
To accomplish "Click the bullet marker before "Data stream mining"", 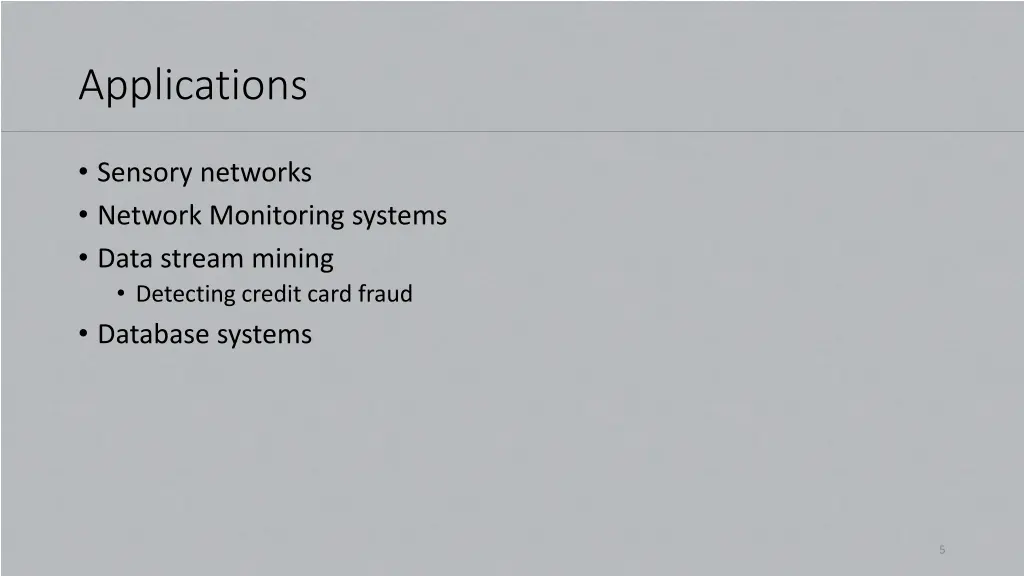I will click(x=82, y=259).
